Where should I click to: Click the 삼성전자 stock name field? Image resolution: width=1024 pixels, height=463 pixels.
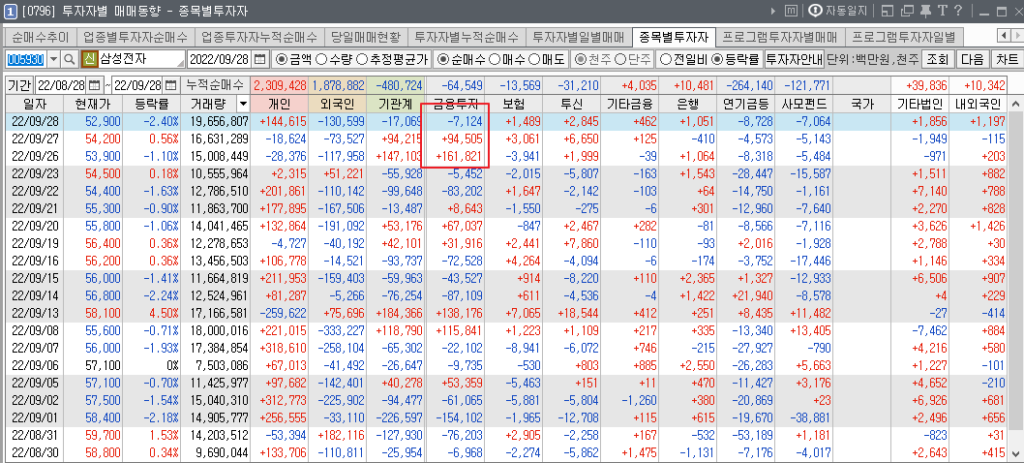click(x=141, y=60)
